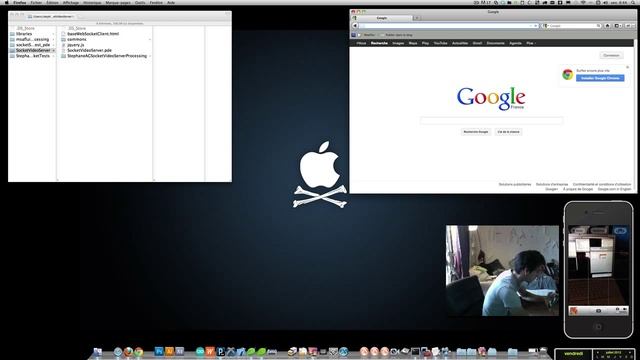Expand the Plus menu in the Google bar
Image resolution: width=640 pixels, height=360 pixels.
coord(530,43)
